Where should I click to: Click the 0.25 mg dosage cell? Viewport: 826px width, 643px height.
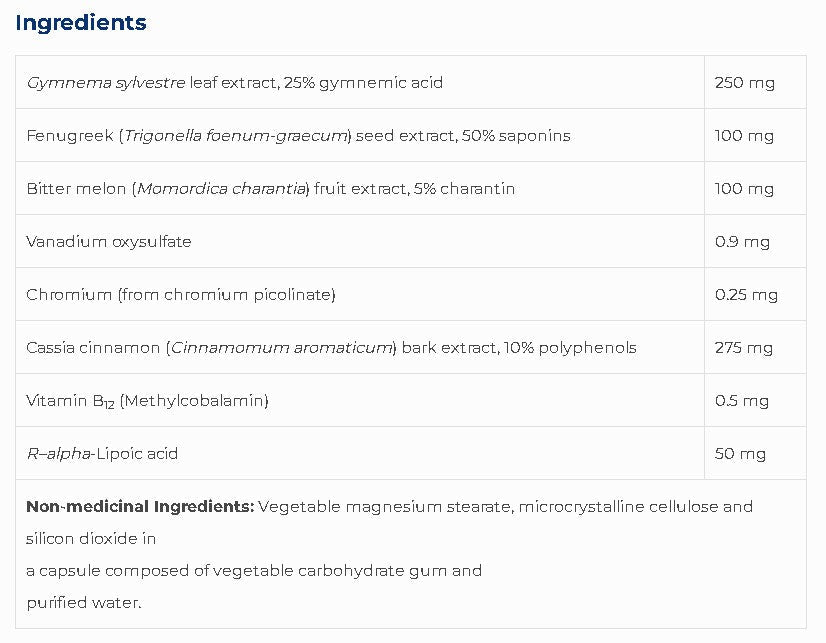click(x=746, y=294)
